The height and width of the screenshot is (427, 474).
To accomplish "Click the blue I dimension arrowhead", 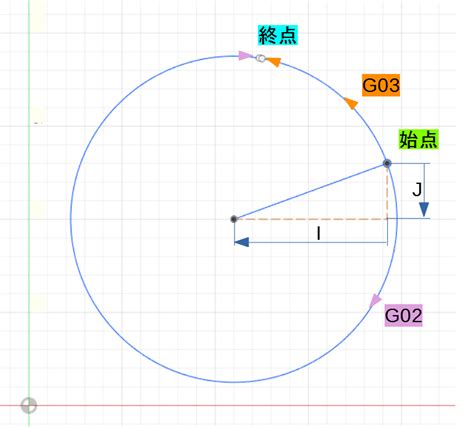I will pyautogui.click(x=242, y=242).
